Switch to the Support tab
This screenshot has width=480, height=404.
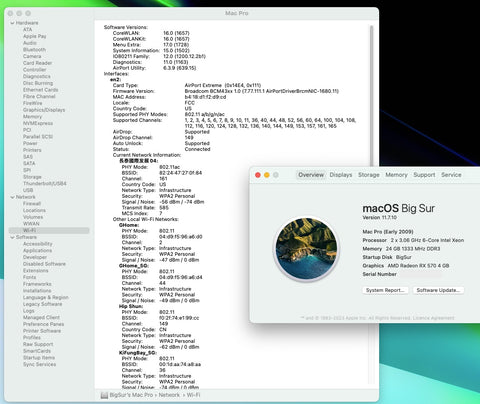pyautogui.click(x=424, y=175)
